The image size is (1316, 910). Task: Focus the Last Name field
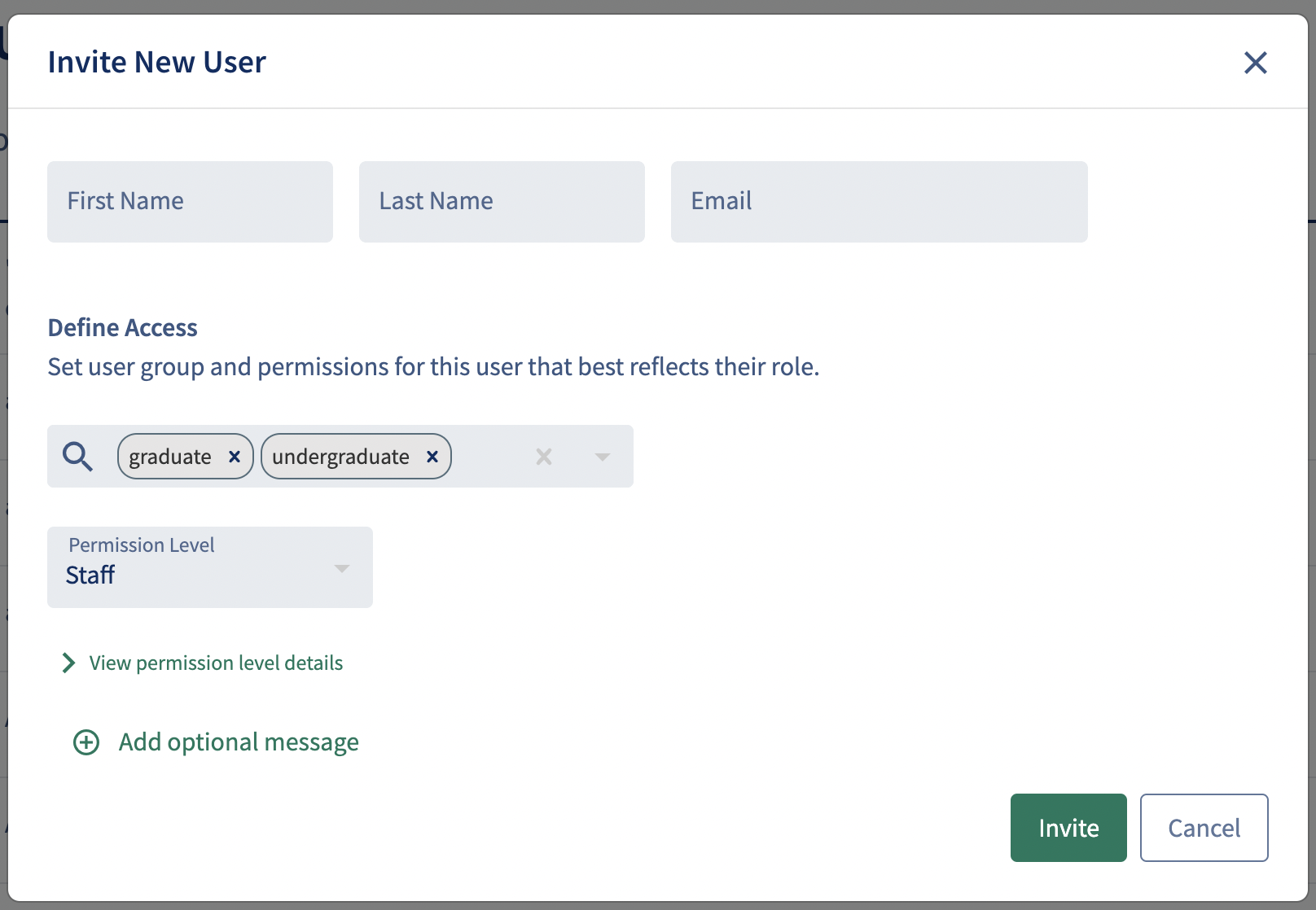pyautogui.click(x=502, y=202)
